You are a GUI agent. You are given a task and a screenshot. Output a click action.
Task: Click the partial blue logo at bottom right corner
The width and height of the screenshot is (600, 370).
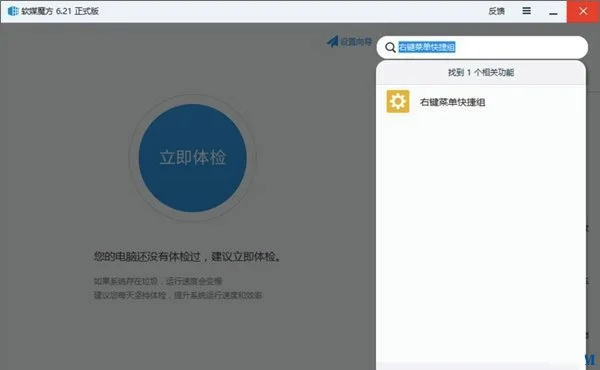(591, 359)
